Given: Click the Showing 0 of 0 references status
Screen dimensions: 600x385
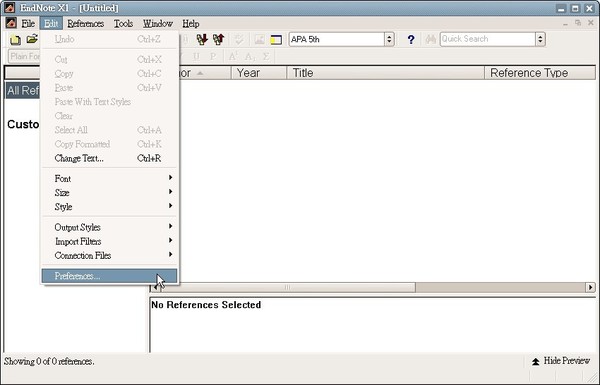Looking at the screenshot, I should pyautogui.click(x=49, y=361).
